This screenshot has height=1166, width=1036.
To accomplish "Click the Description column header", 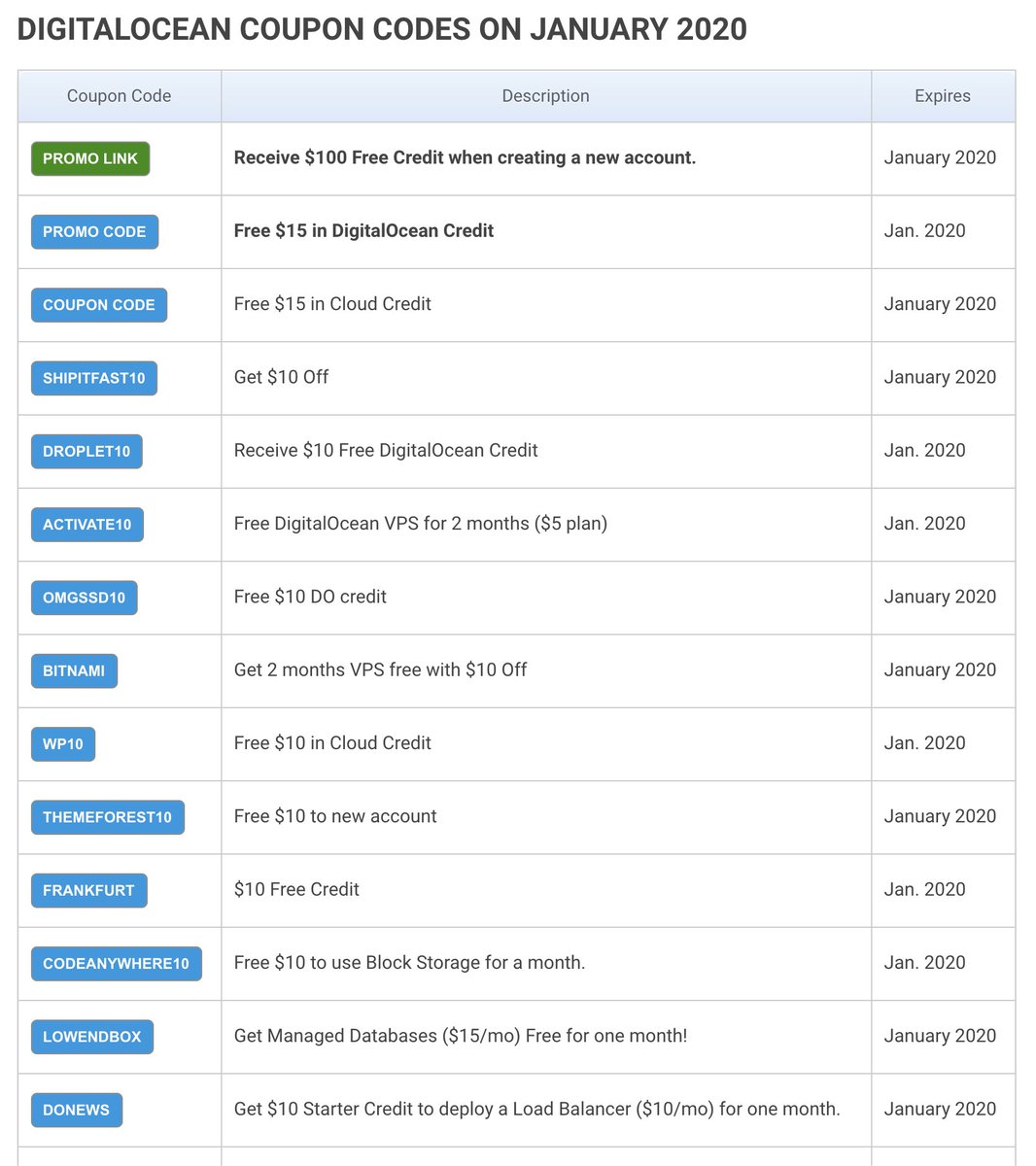I will (545, 96).
